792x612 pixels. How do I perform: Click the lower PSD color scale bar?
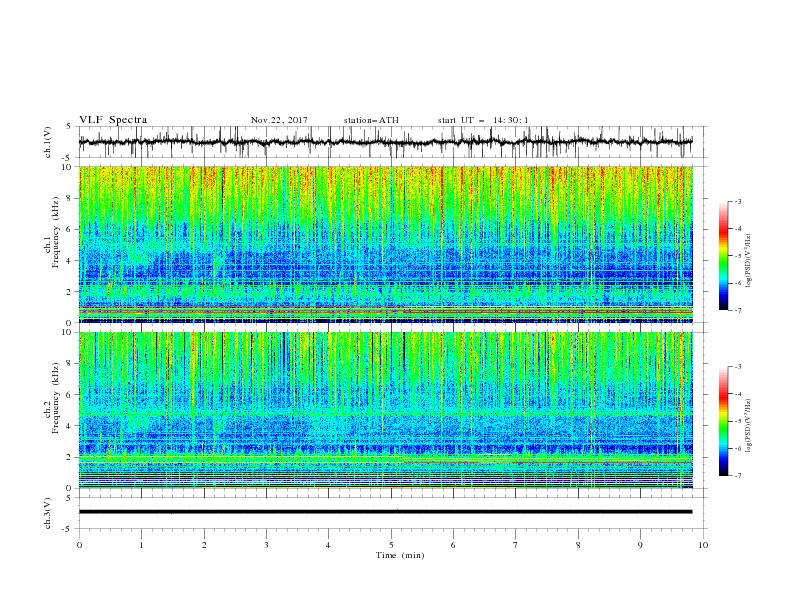[x=723, y=421]
